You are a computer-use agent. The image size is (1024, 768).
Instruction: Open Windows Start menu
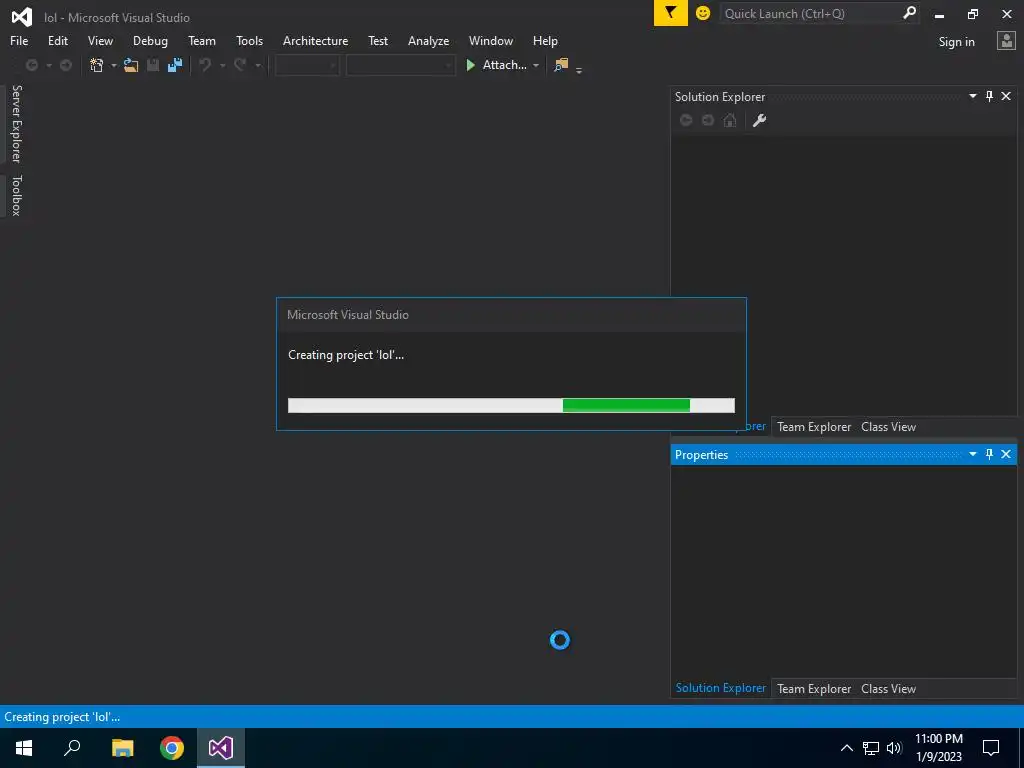24,748
